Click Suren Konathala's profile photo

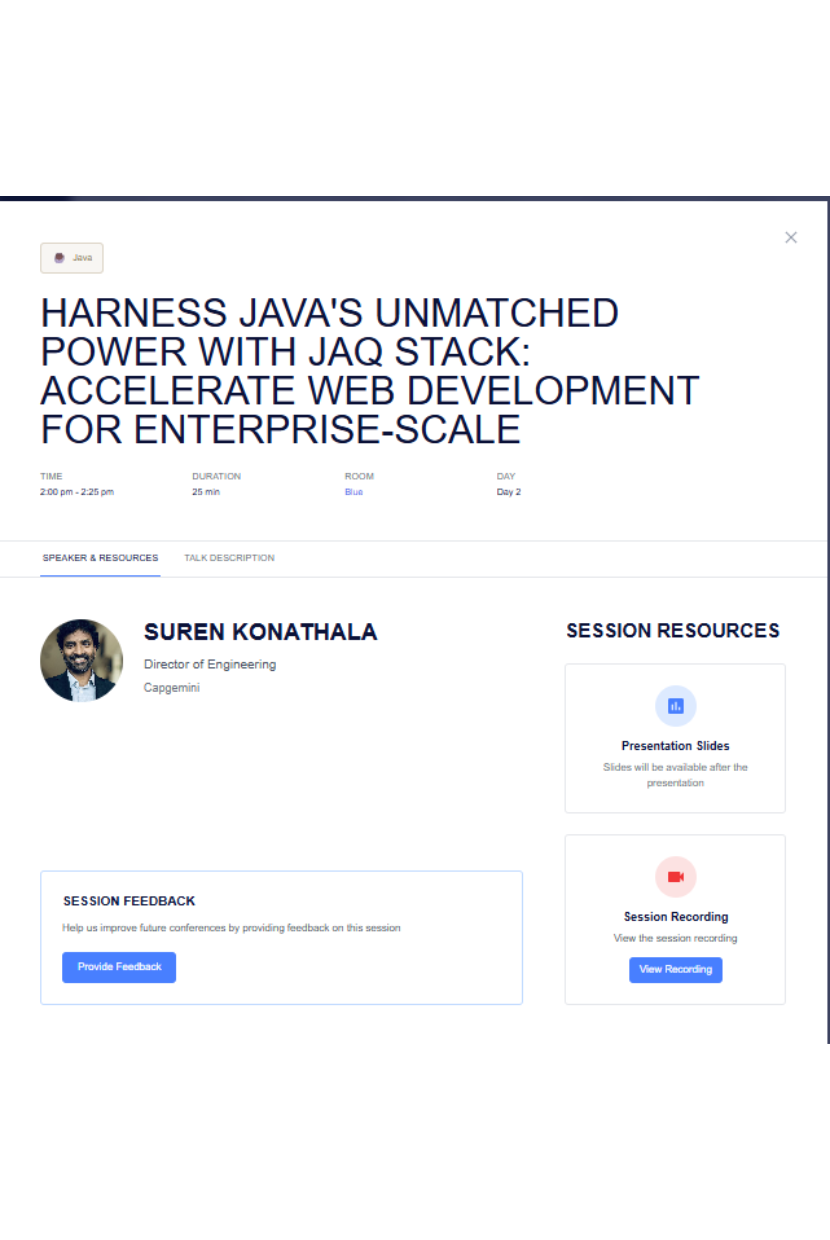click(82, 660)
